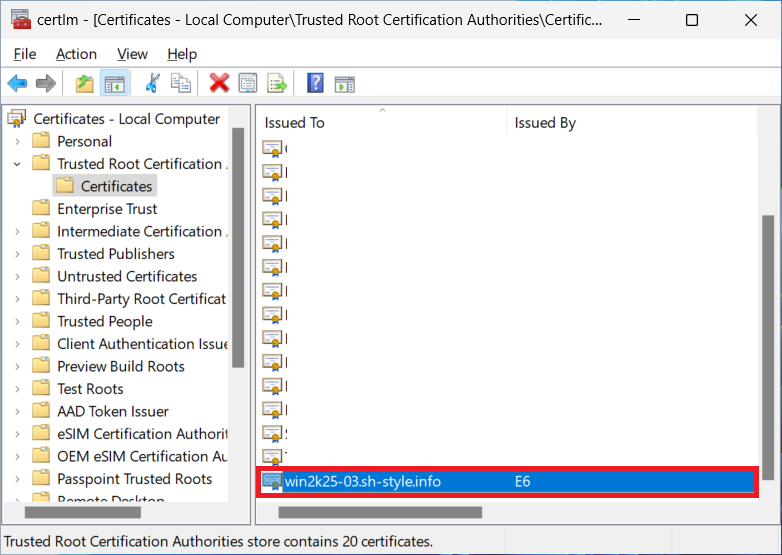Screen dimensions: 782x555
Task: Click certificate list vertical scrollbar thumb
Action: tap(769, 348)
